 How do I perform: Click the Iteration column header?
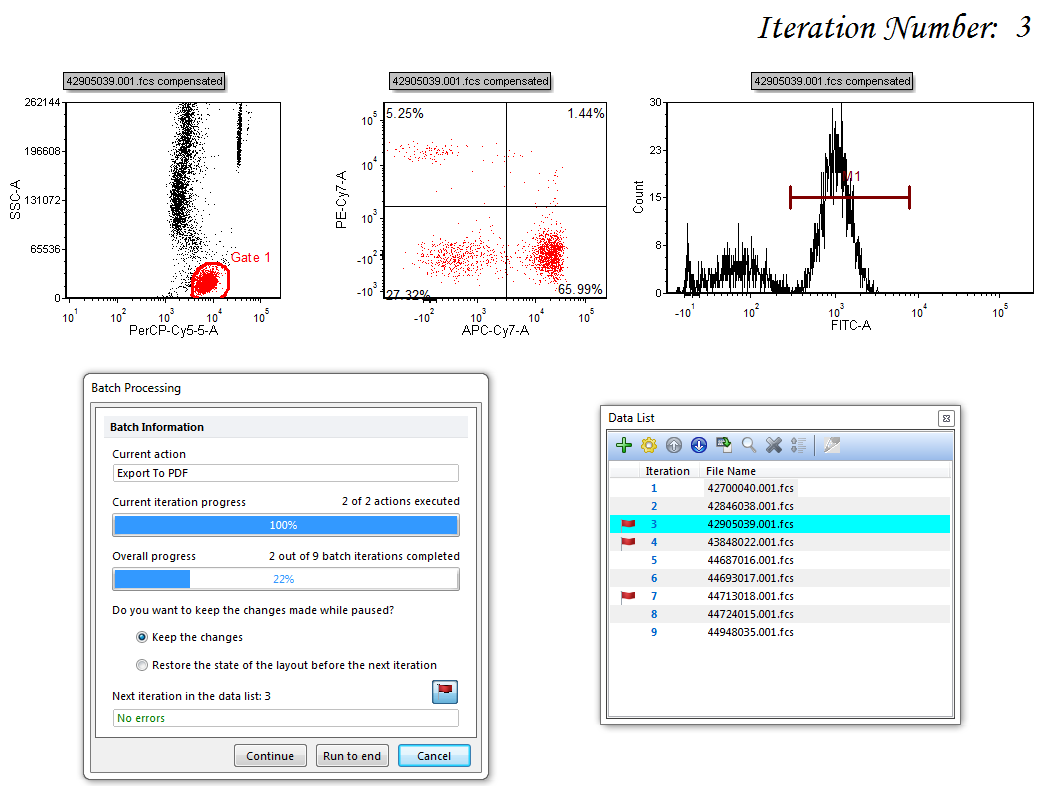[x=667, y=471]
